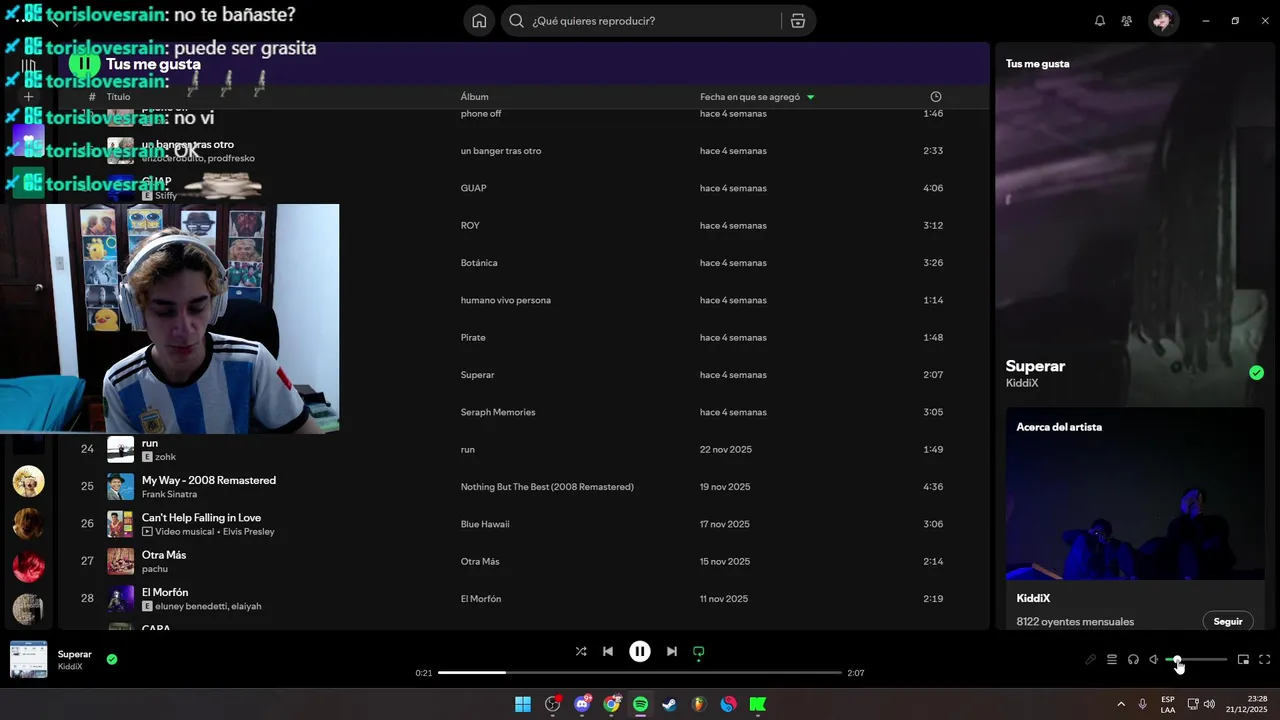Open Browse icon in search bar
1280x720 pixels.
click(x=797, y=21)
